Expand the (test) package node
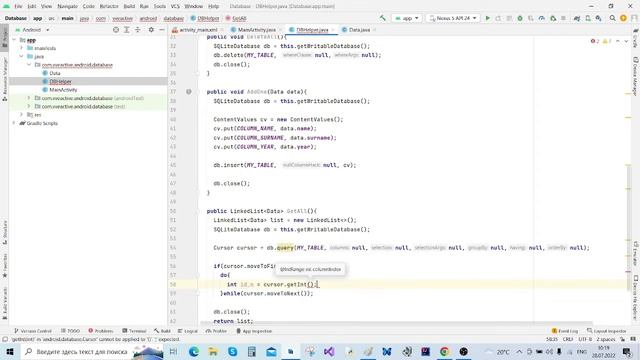Viewport: 640px width, 360px height. pos(29,106)
